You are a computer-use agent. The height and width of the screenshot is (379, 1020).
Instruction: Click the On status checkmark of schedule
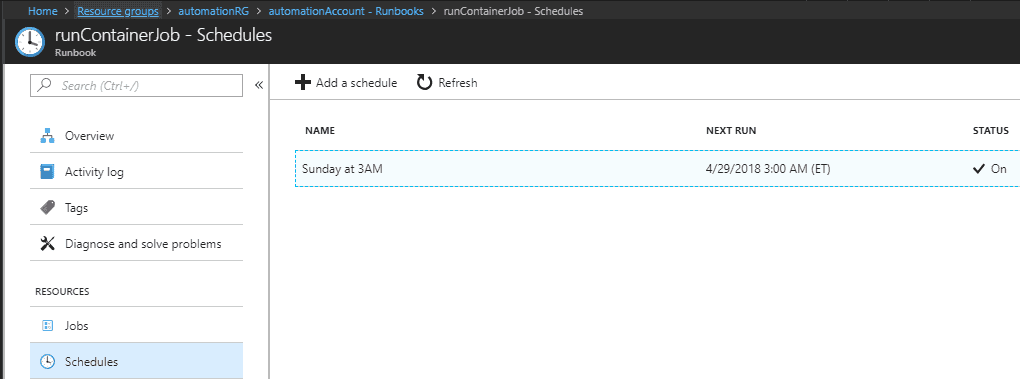coord(978,169)
